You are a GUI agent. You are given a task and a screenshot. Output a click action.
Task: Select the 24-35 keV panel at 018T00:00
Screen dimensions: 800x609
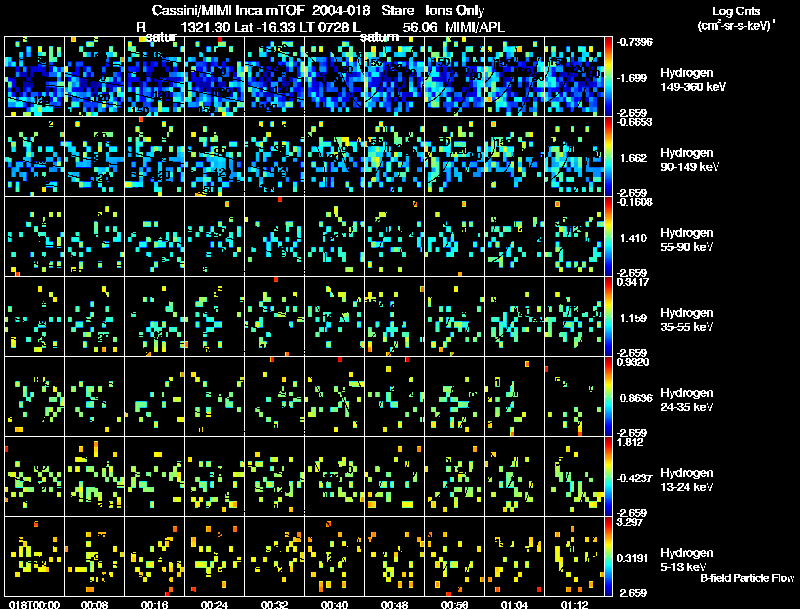(34, 397)
